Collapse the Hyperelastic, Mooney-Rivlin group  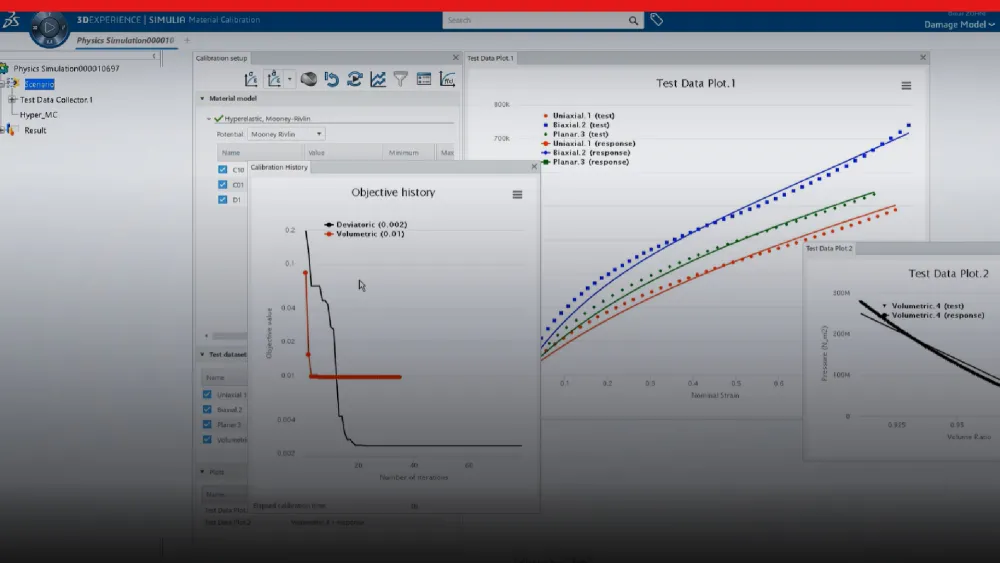click(209, 119)
